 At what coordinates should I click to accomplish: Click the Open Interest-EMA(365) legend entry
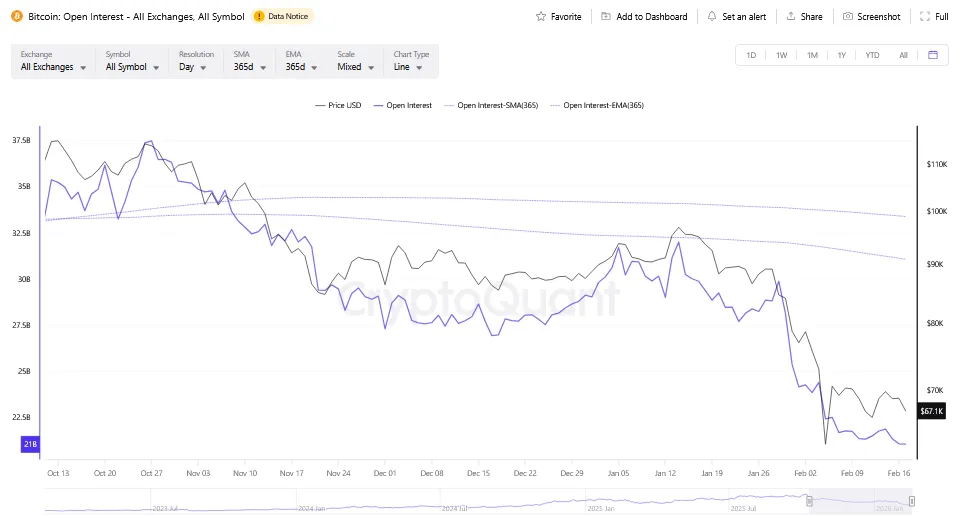[x=596, y=105]
